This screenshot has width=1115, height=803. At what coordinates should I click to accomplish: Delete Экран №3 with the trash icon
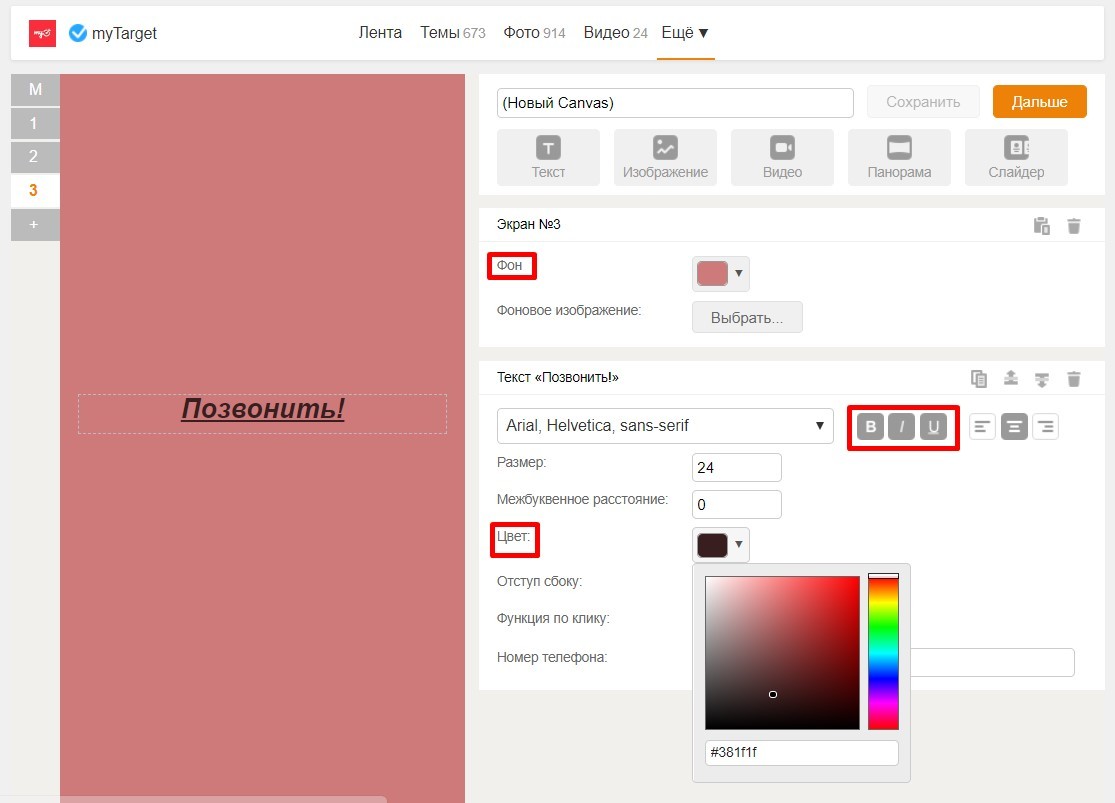tap(1074, 226)
